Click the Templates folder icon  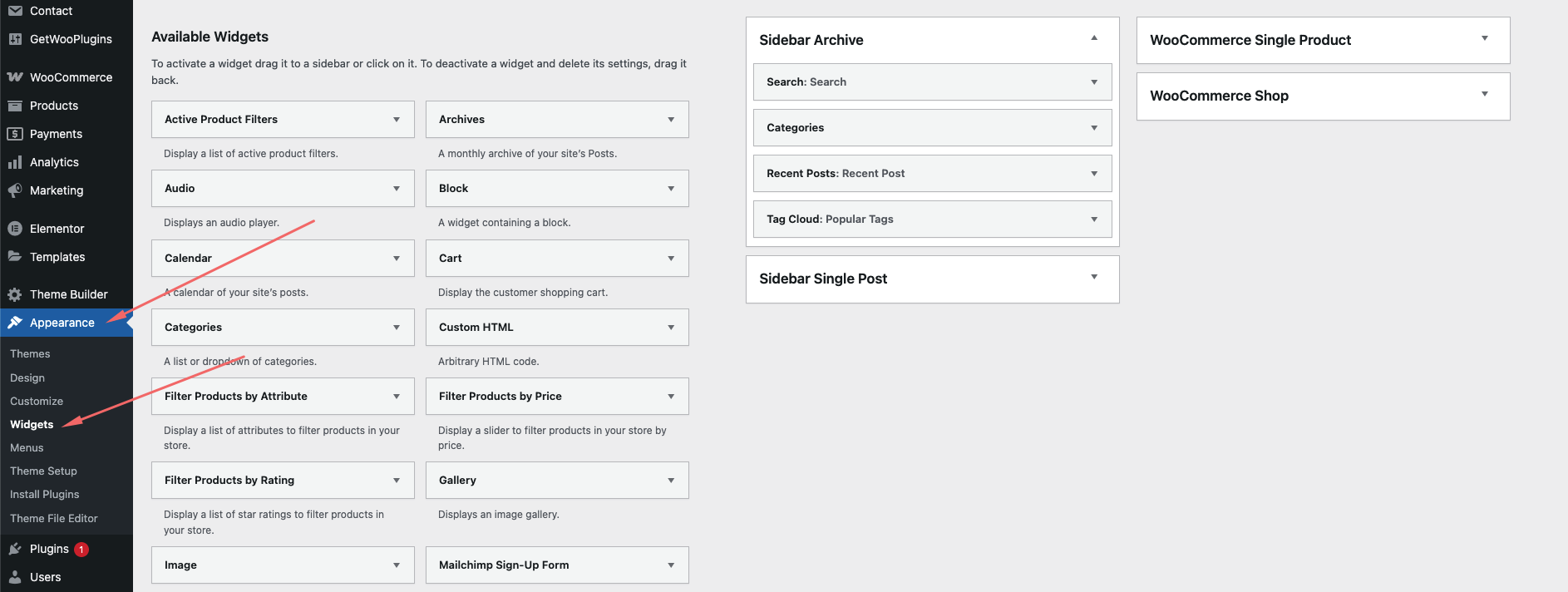click(x=15, y=257)
